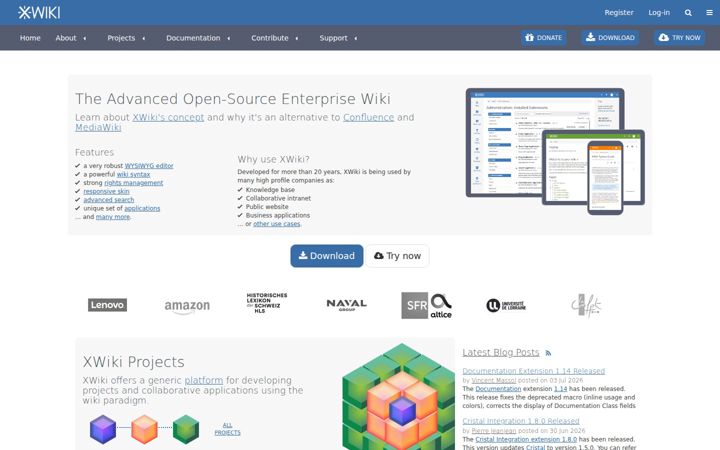Viewport: 720px width, 450px height.
Task: Open the Documentation menu item
Action: tap(193, 38)
